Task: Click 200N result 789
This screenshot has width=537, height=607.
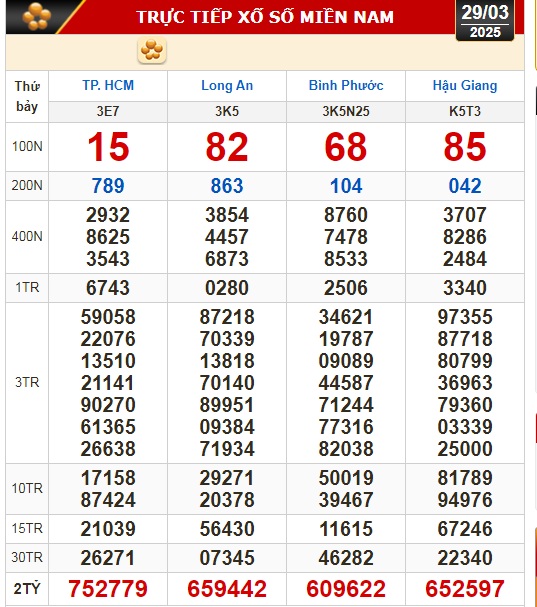Action: pos(108,186)
